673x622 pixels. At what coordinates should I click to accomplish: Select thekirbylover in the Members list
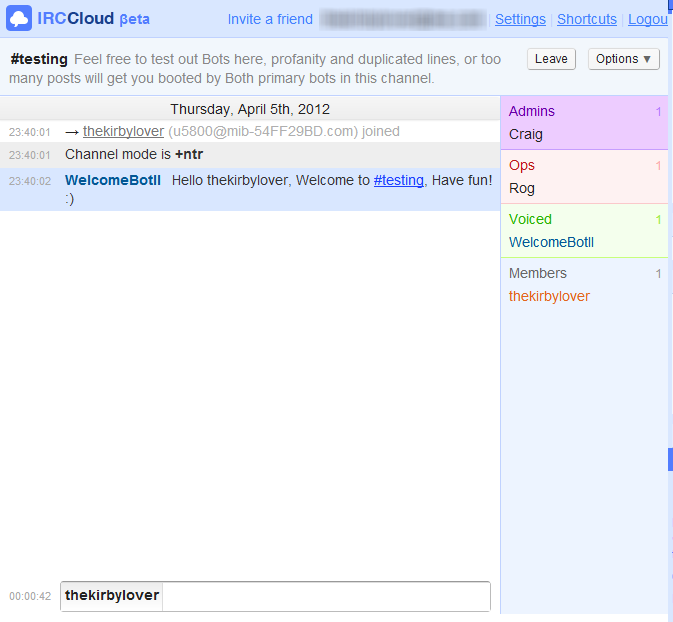[x=549, y=296]
